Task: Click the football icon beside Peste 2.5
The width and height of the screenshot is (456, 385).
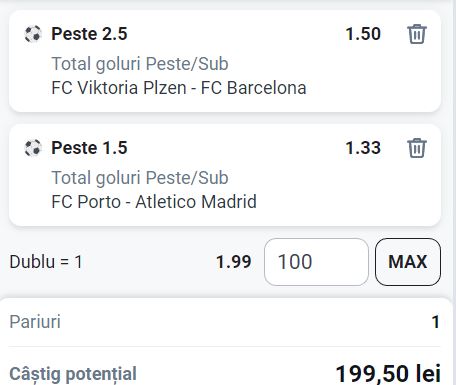Action: 33,34
